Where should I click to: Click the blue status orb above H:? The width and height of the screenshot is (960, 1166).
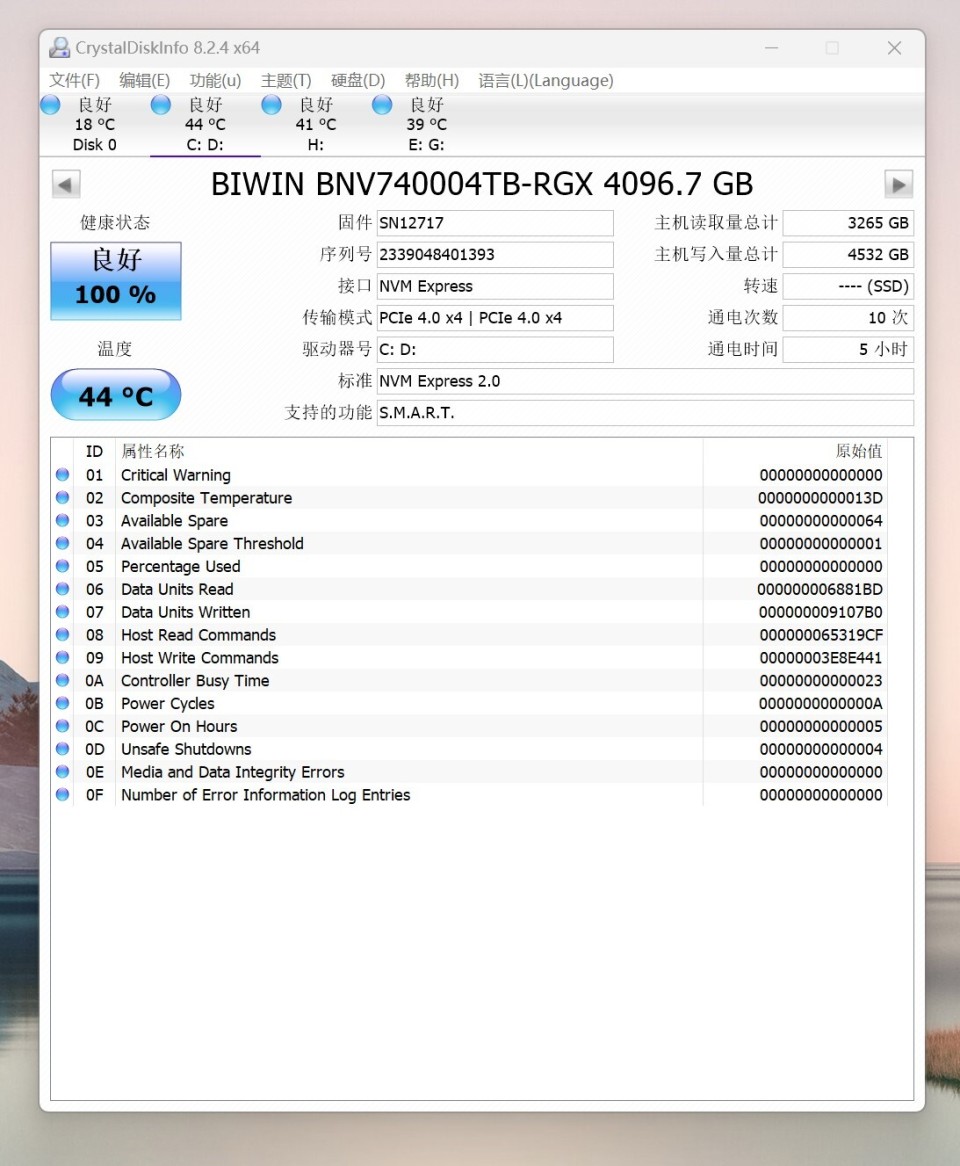point(271,105)
